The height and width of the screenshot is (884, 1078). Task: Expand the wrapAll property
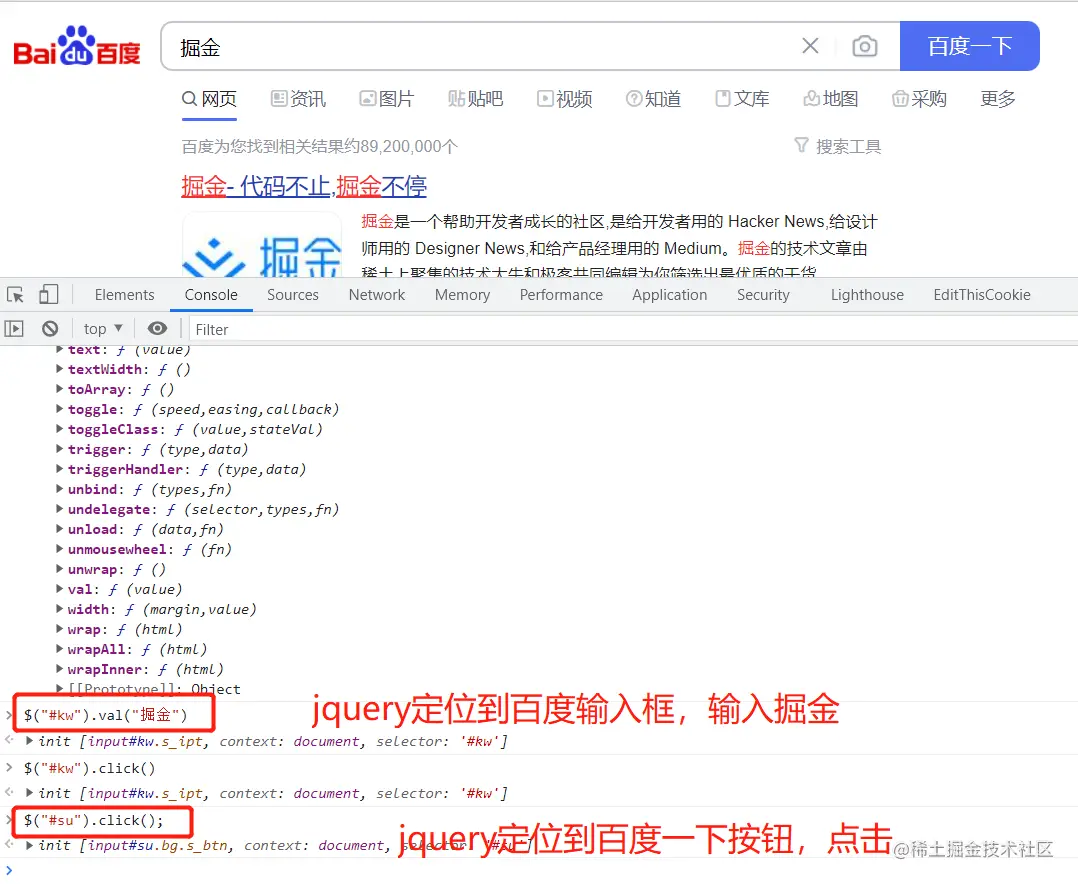click(60, 648)
